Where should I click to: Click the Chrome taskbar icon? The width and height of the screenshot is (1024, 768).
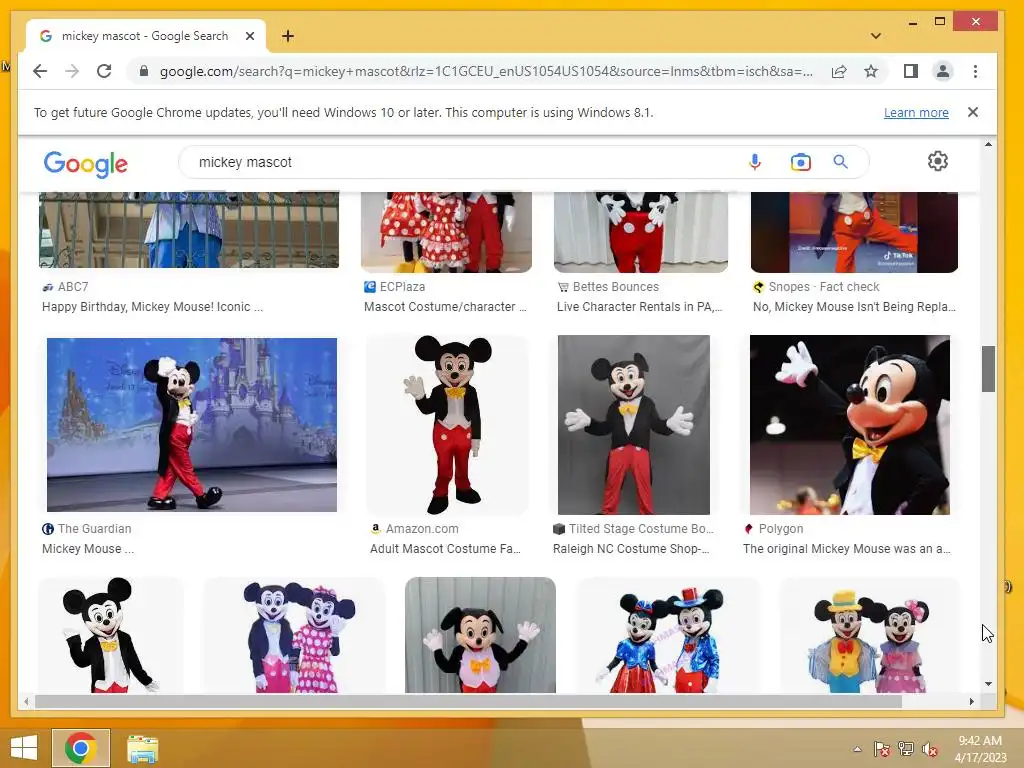pyautogui.click(x=81, y=748)
